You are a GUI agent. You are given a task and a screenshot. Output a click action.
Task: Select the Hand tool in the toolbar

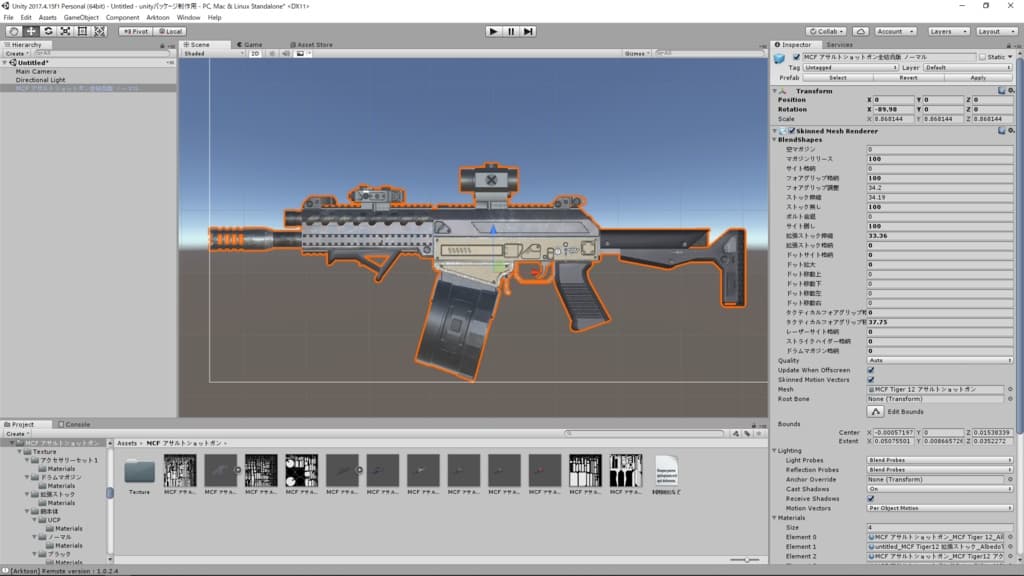pyautogui.click(x=13, y=31)
